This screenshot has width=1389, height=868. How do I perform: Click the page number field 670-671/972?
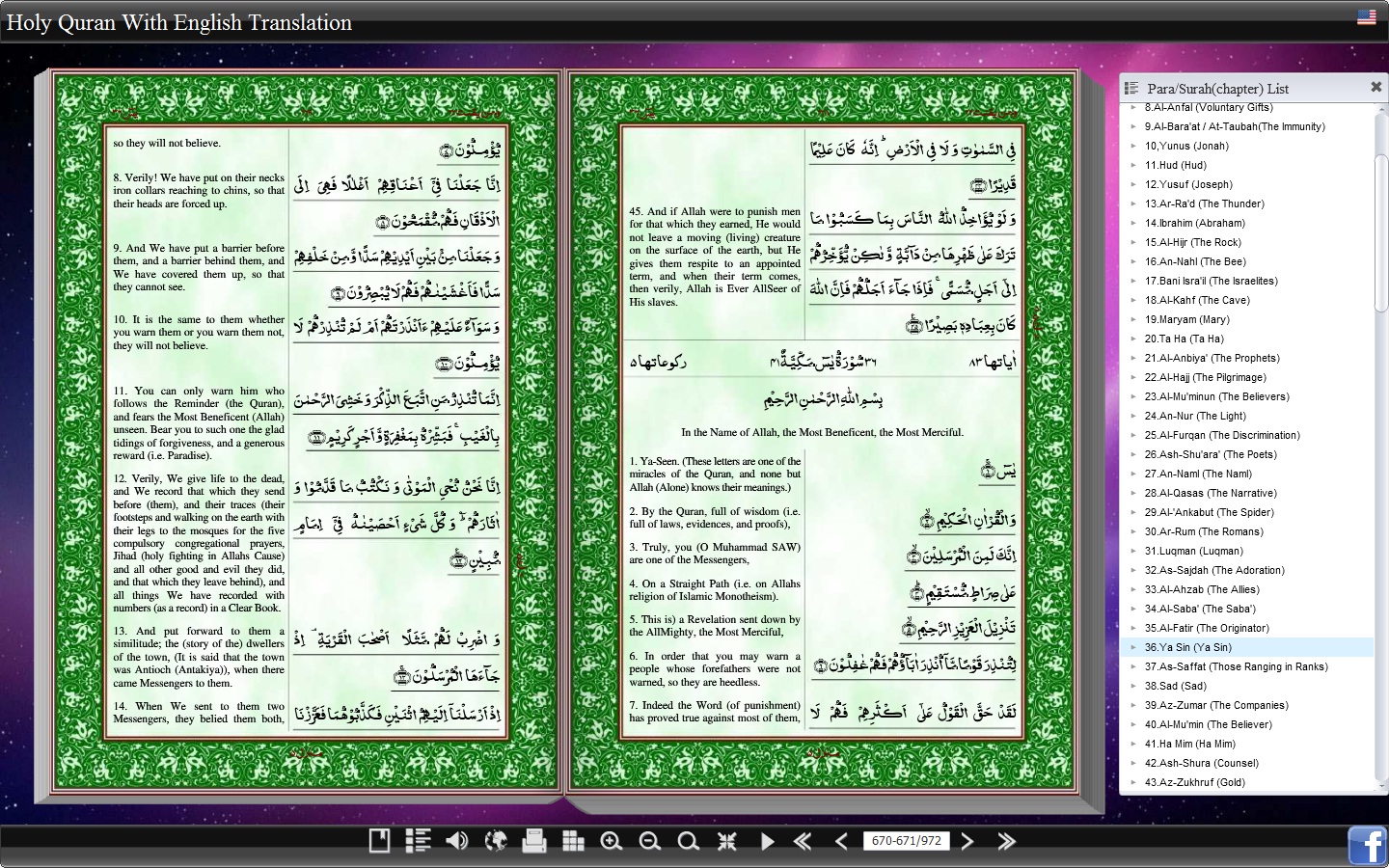coord(906,841)
